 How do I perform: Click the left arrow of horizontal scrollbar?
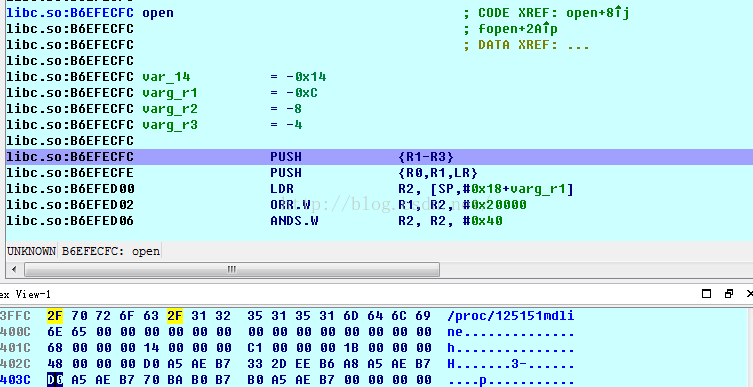14,269
